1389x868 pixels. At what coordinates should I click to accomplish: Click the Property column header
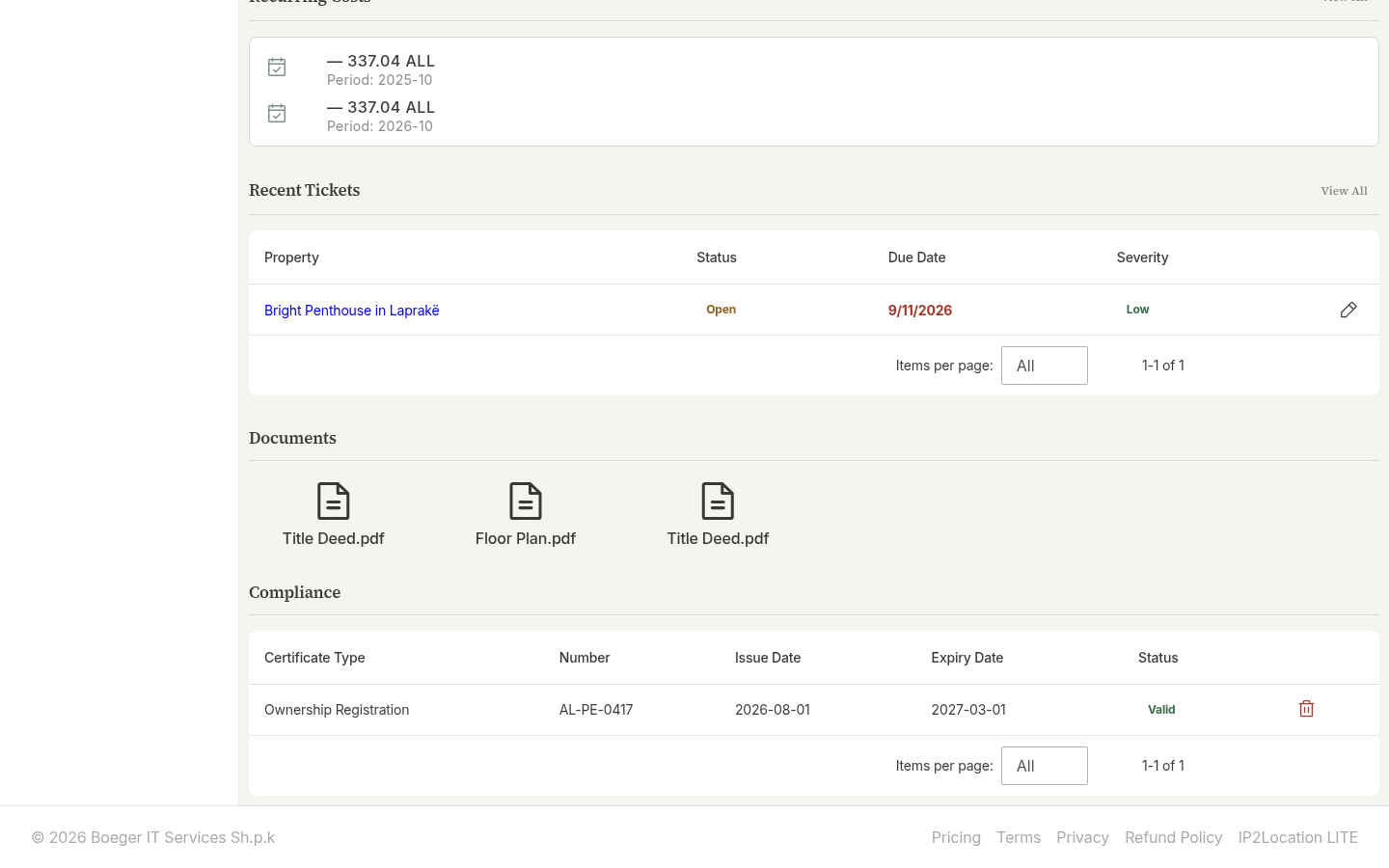291,258
